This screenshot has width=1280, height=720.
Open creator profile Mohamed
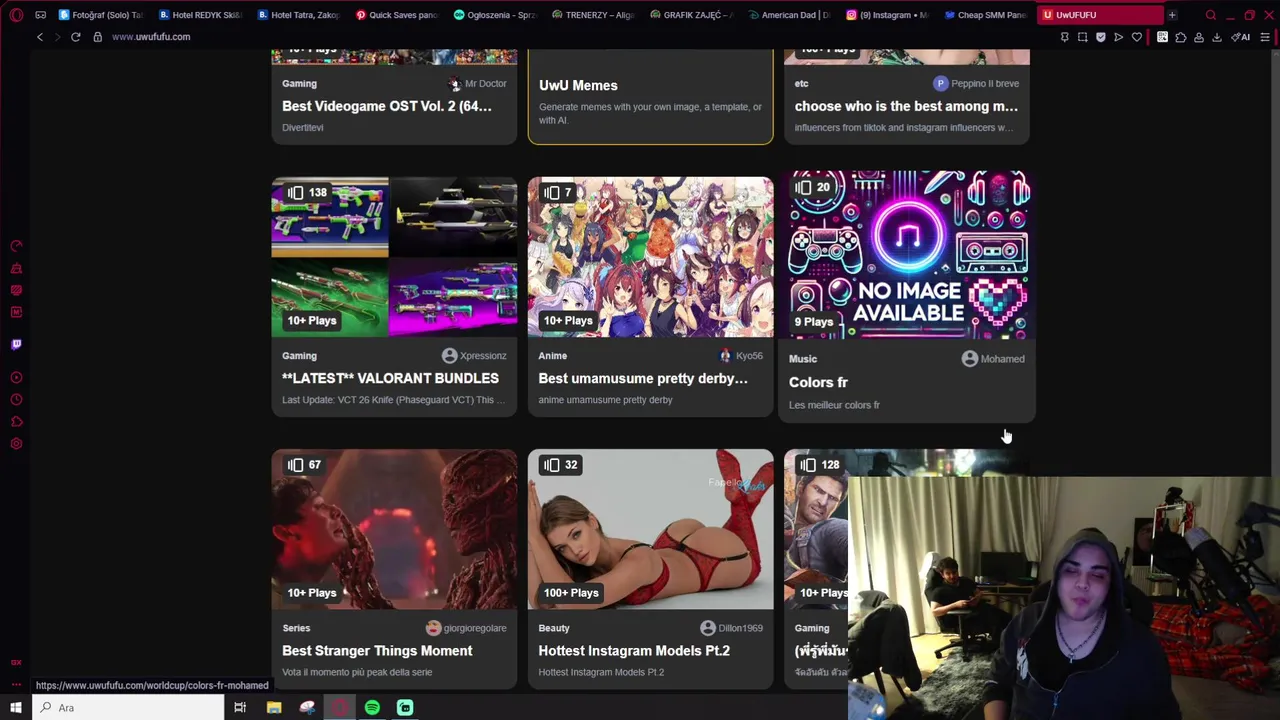click(x=993, y=359)
